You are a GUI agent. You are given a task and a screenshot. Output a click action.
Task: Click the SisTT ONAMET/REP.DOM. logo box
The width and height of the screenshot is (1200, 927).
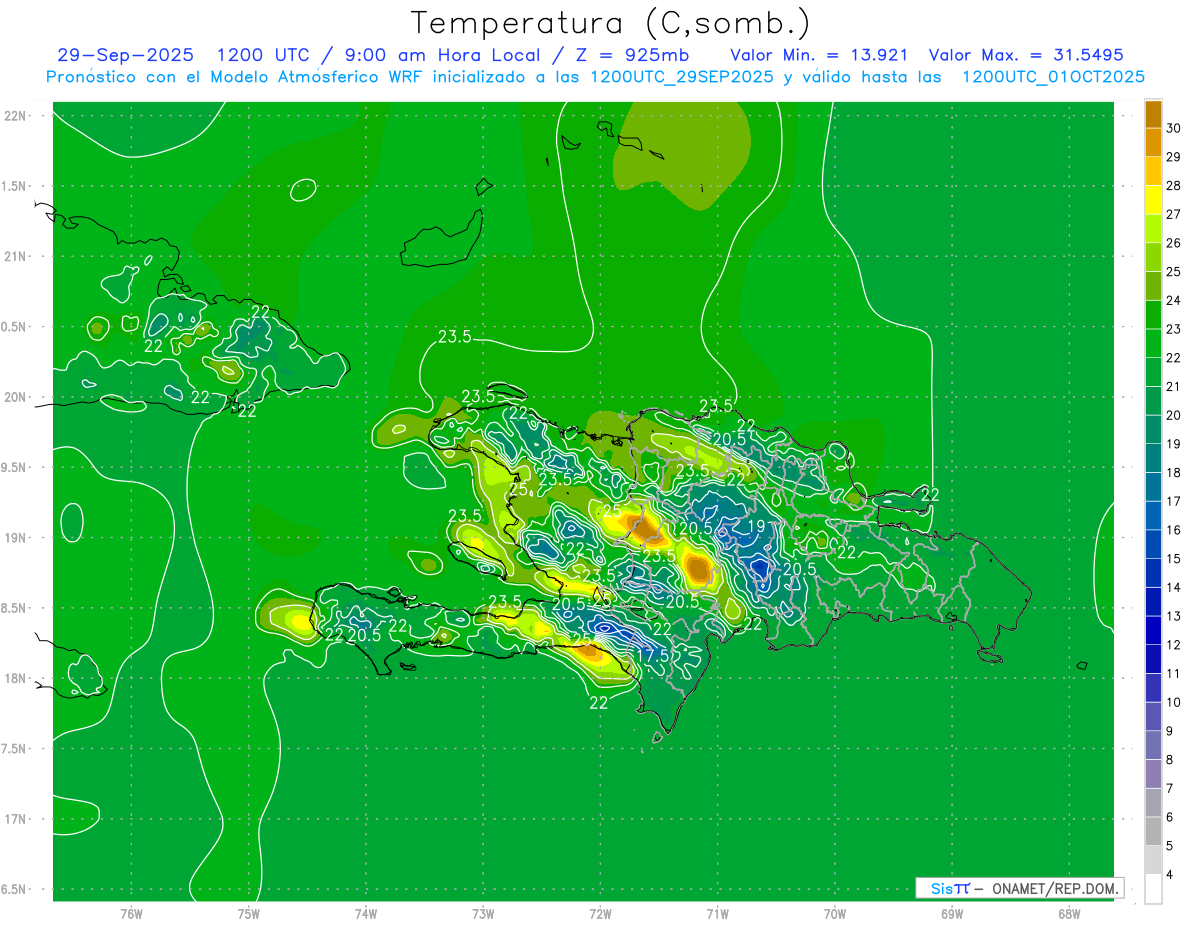pos(1019,888)
